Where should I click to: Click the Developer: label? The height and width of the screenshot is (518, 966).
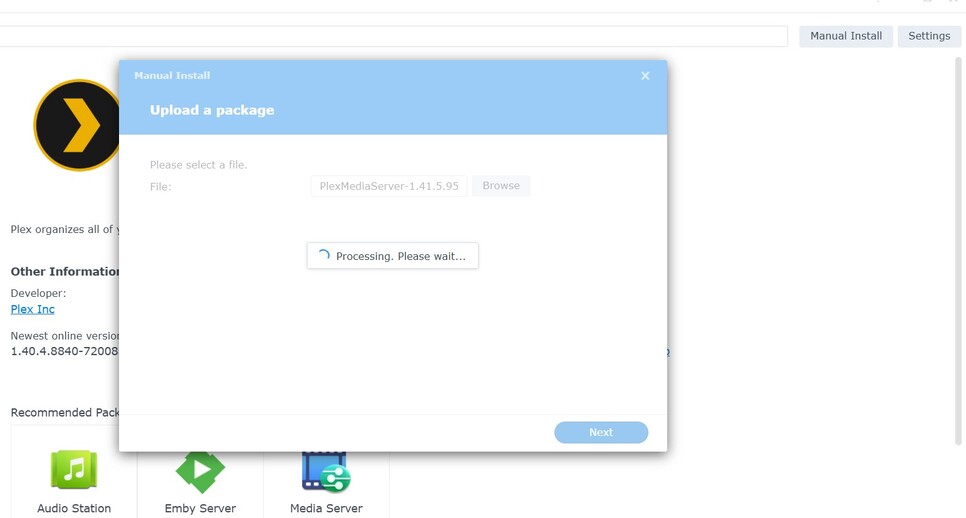pos(38,293)
